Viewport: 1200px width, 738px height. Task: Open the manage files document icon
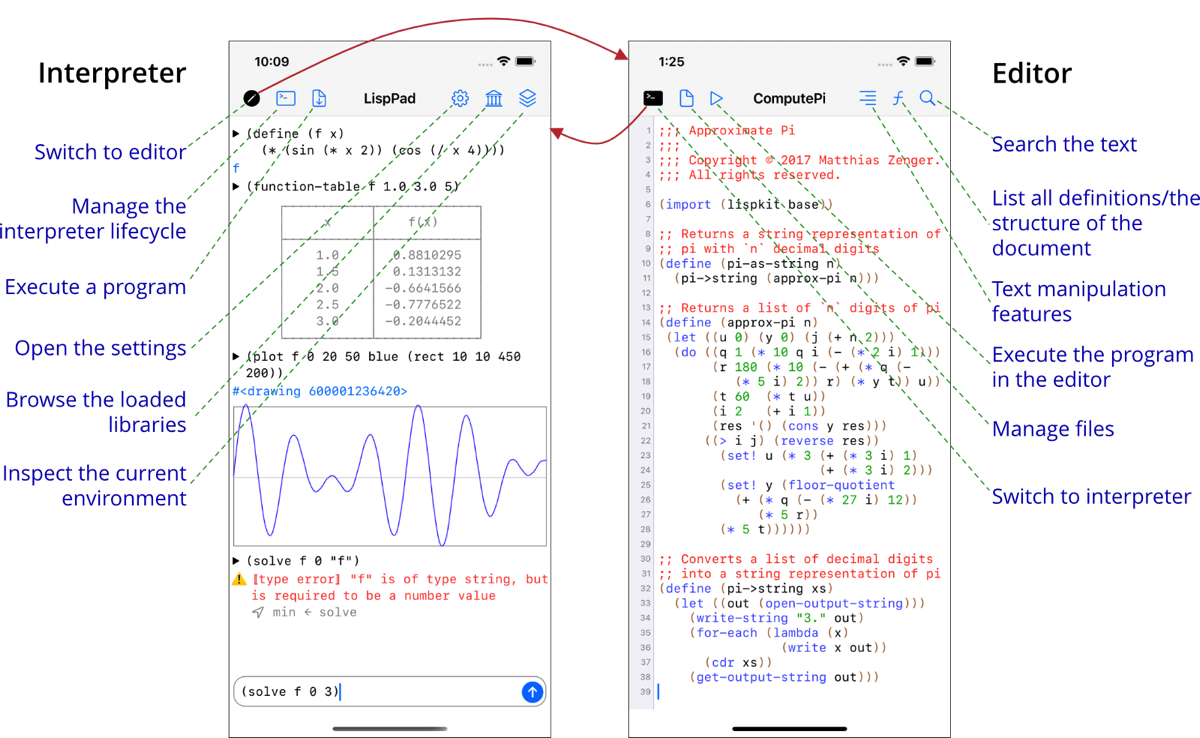pos(686,98)
